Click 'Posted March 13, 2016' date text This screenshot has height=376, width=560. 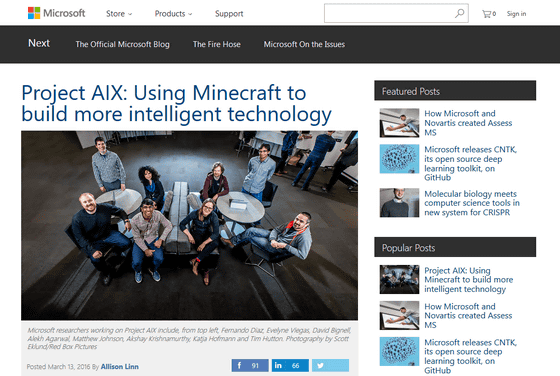point(58,367)
